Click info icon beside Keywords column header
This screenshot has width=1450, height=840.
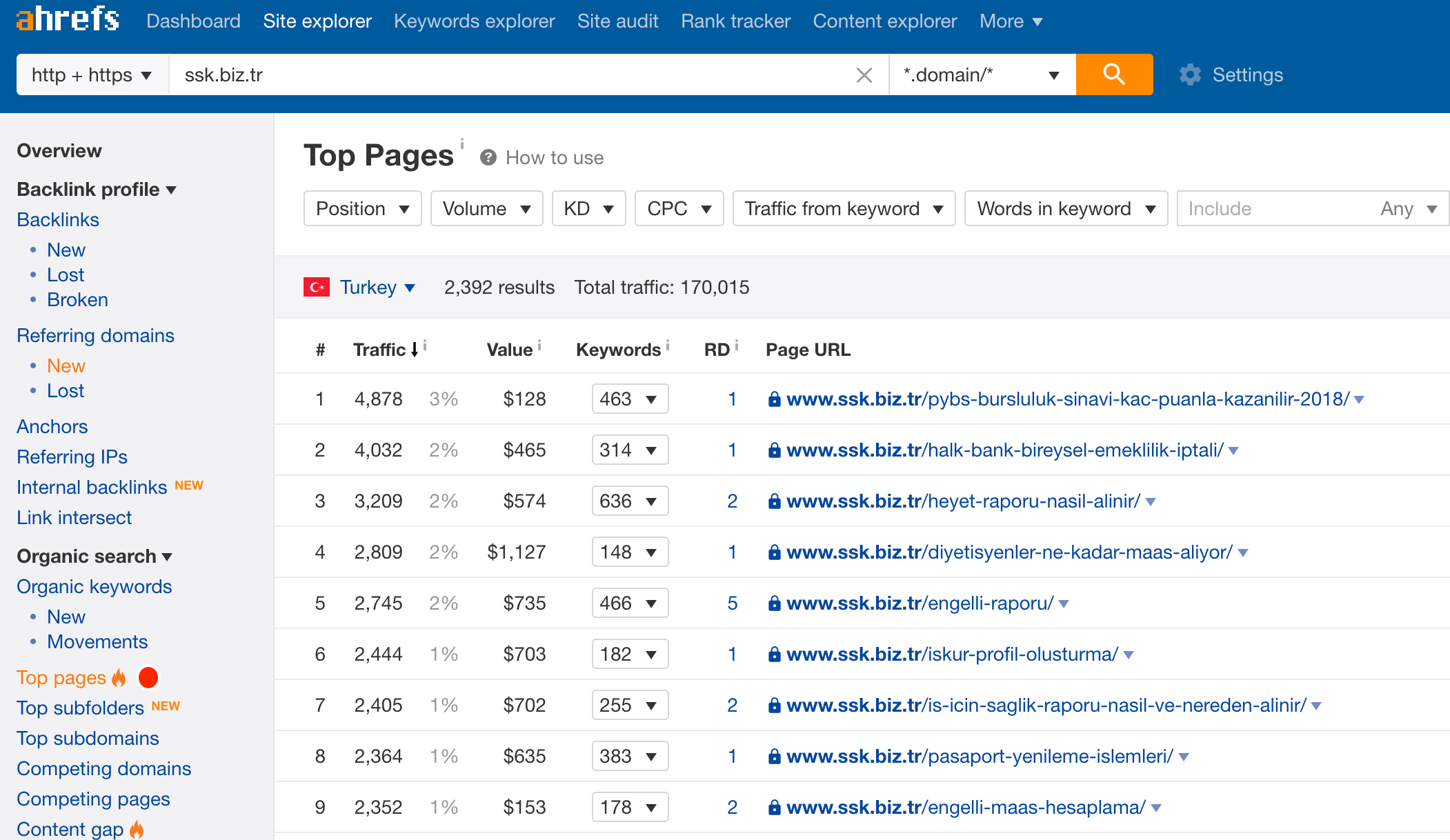[x=668, y=345]
